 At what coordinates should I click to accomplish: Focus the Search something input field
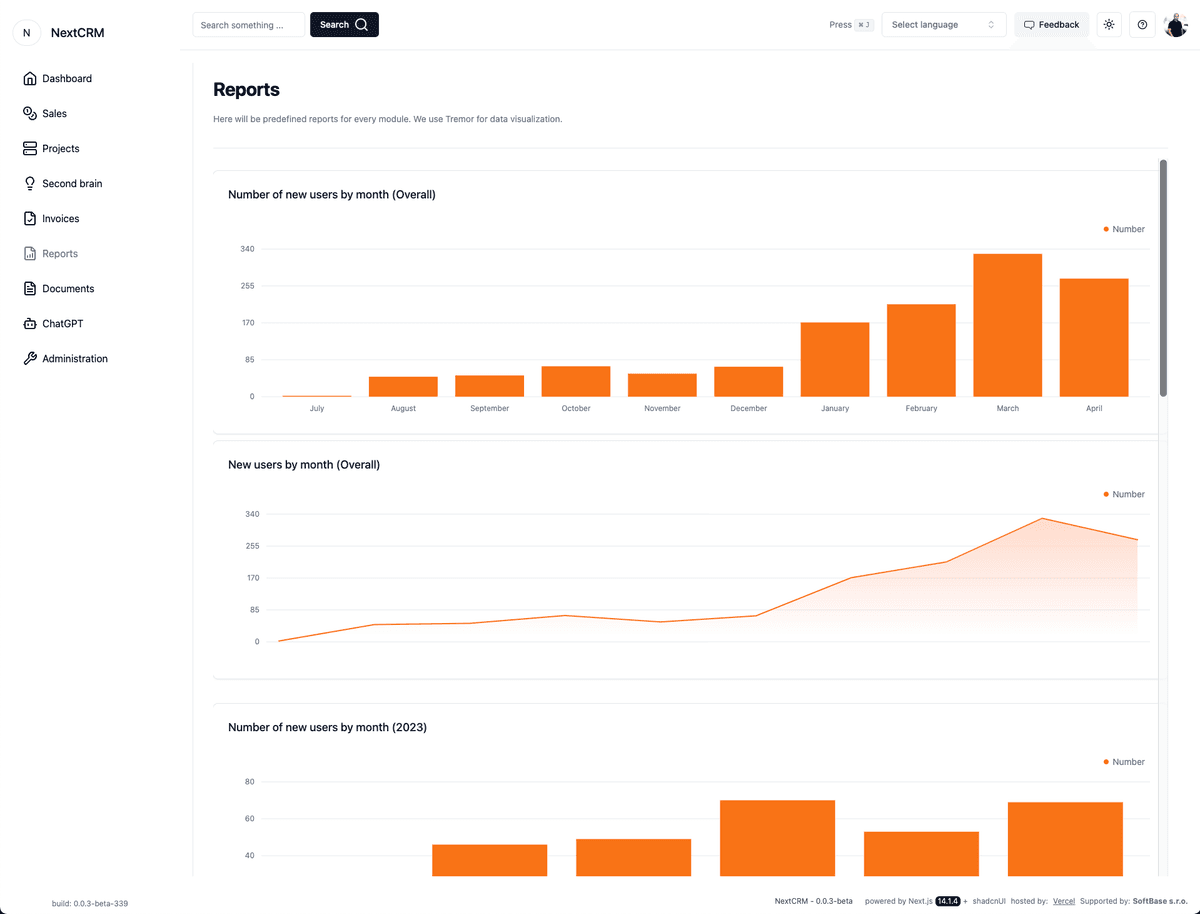pyautogui.click(x=248, y=25)
